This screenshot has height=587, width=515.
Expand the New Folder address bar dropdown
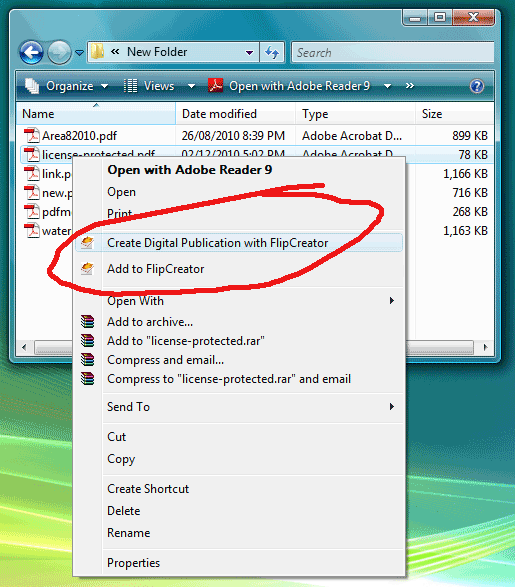coord(249,53)
